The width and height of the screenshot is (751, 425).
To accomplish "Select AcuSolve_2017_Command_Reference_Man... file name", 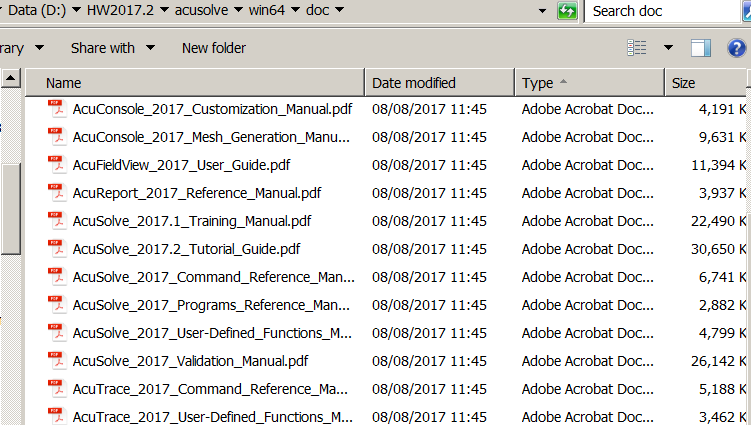I will click(214, 277).
